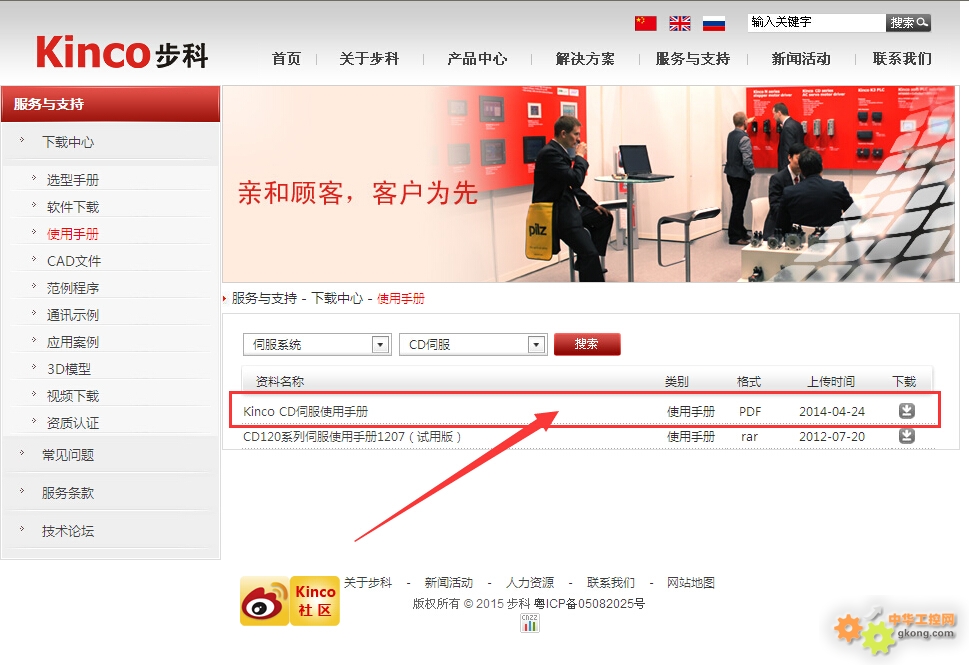
Task: Click the rar format cell
Action: point(749,436)
